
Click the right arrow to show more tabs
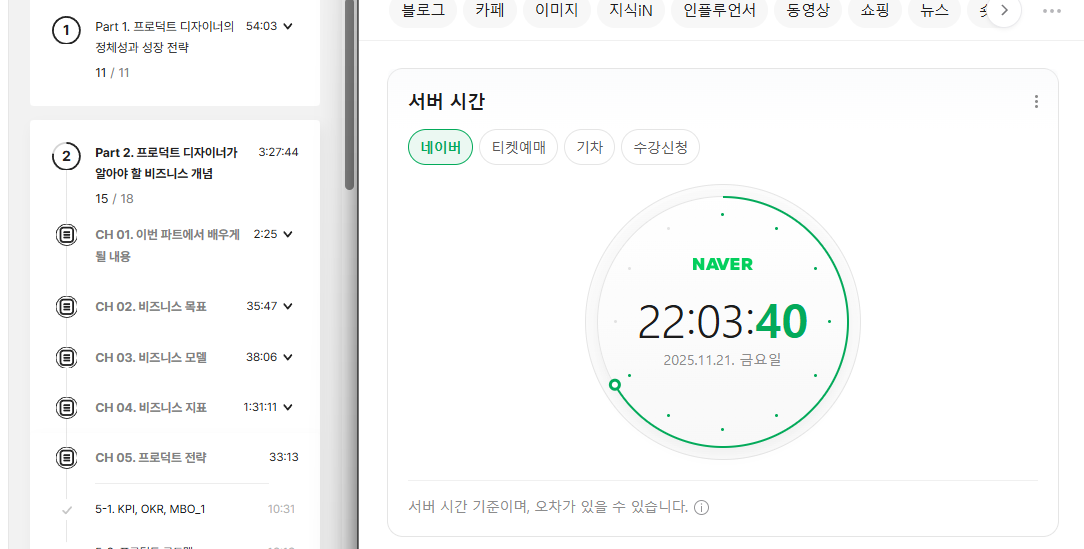pyautogui.click(x=1004, y=10)
